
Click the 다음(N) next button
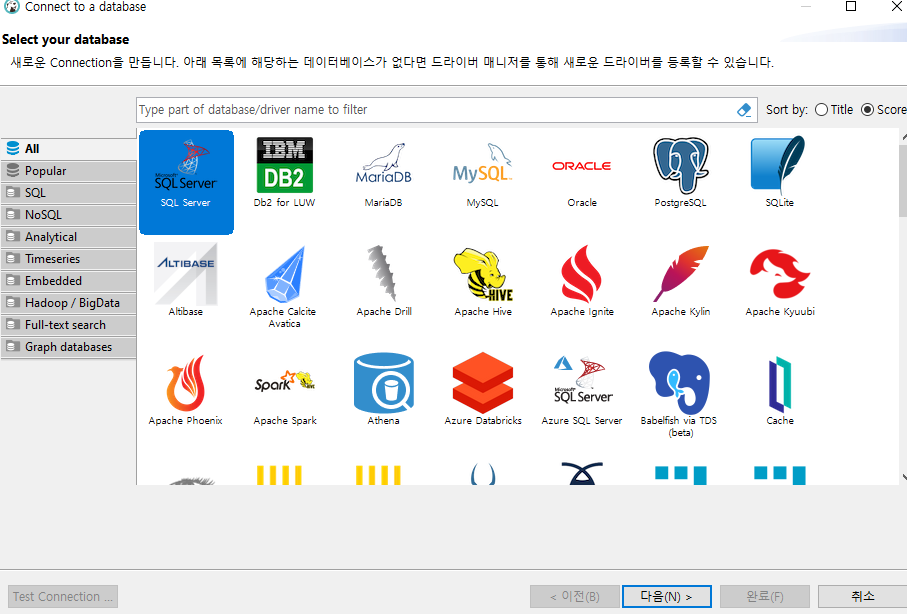point(666,596)
